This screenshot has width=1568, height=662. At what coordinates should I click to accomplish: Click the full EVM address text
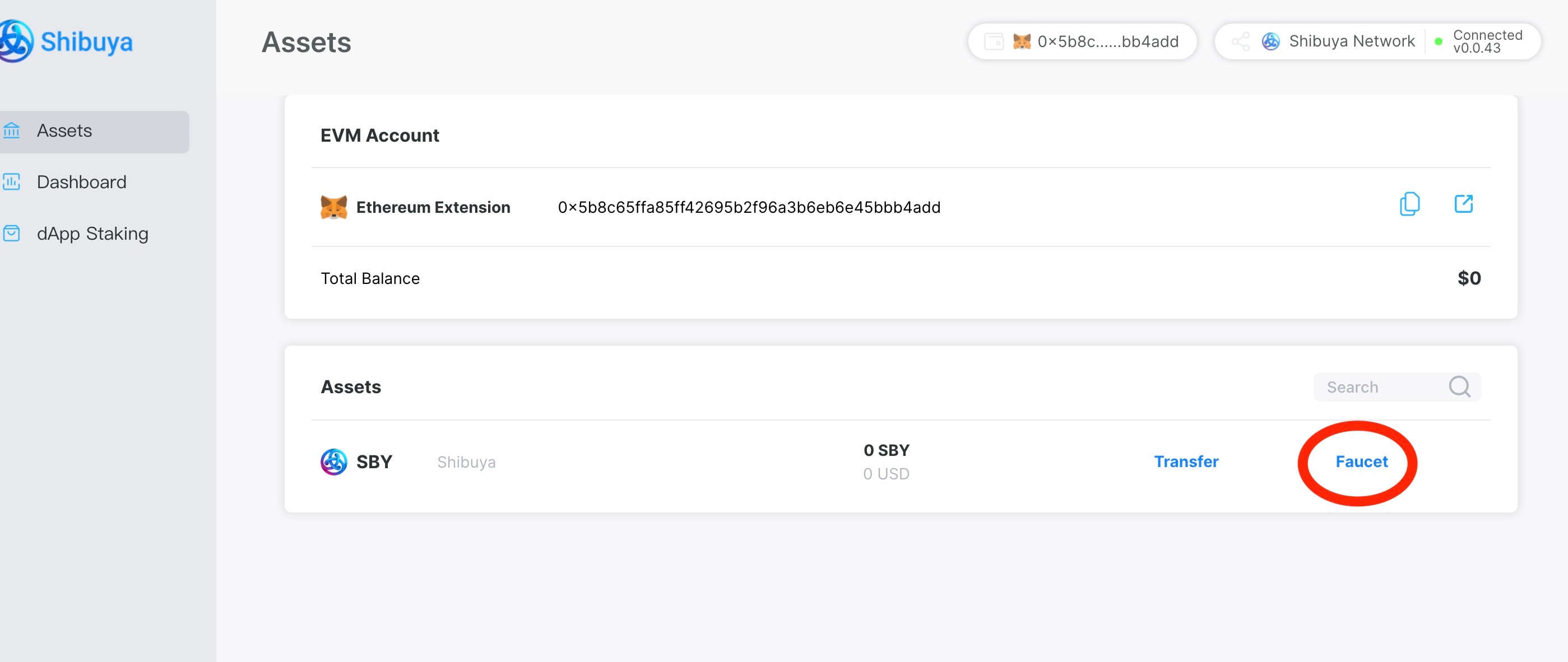click(x=749, y=207)
